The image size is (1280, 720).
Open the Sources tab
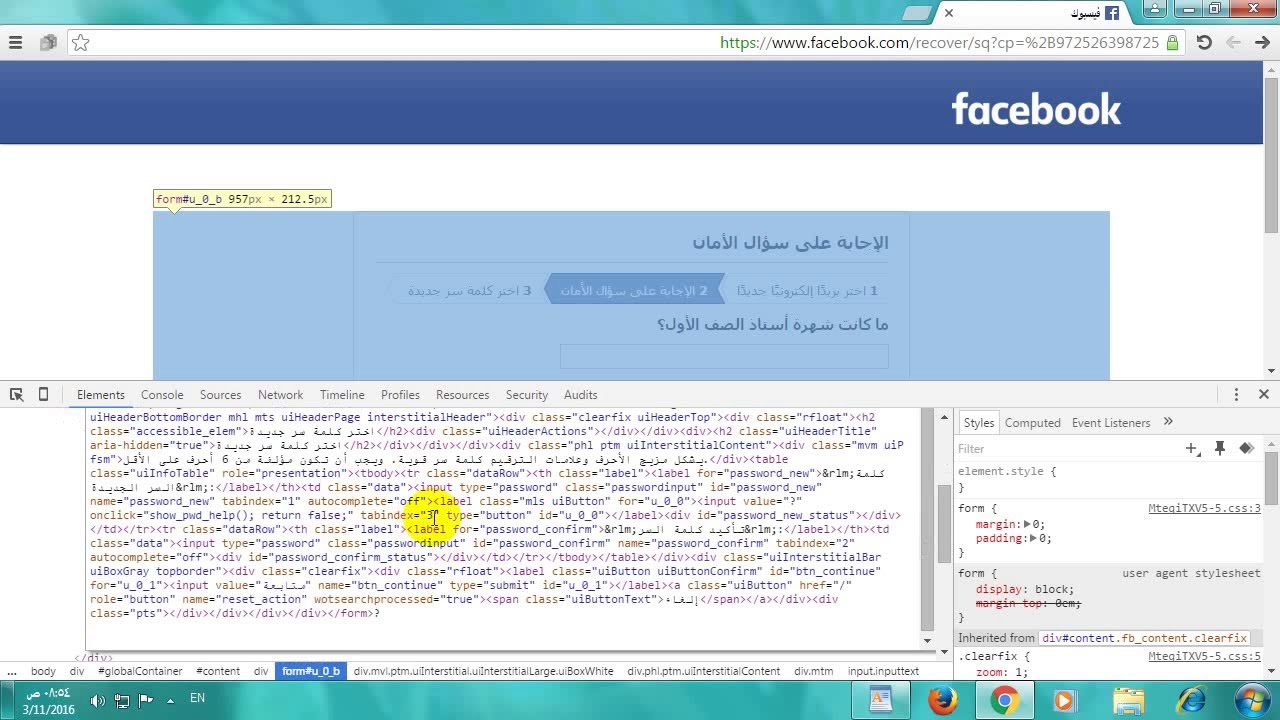pyautogui.click(x=220, y=394)
